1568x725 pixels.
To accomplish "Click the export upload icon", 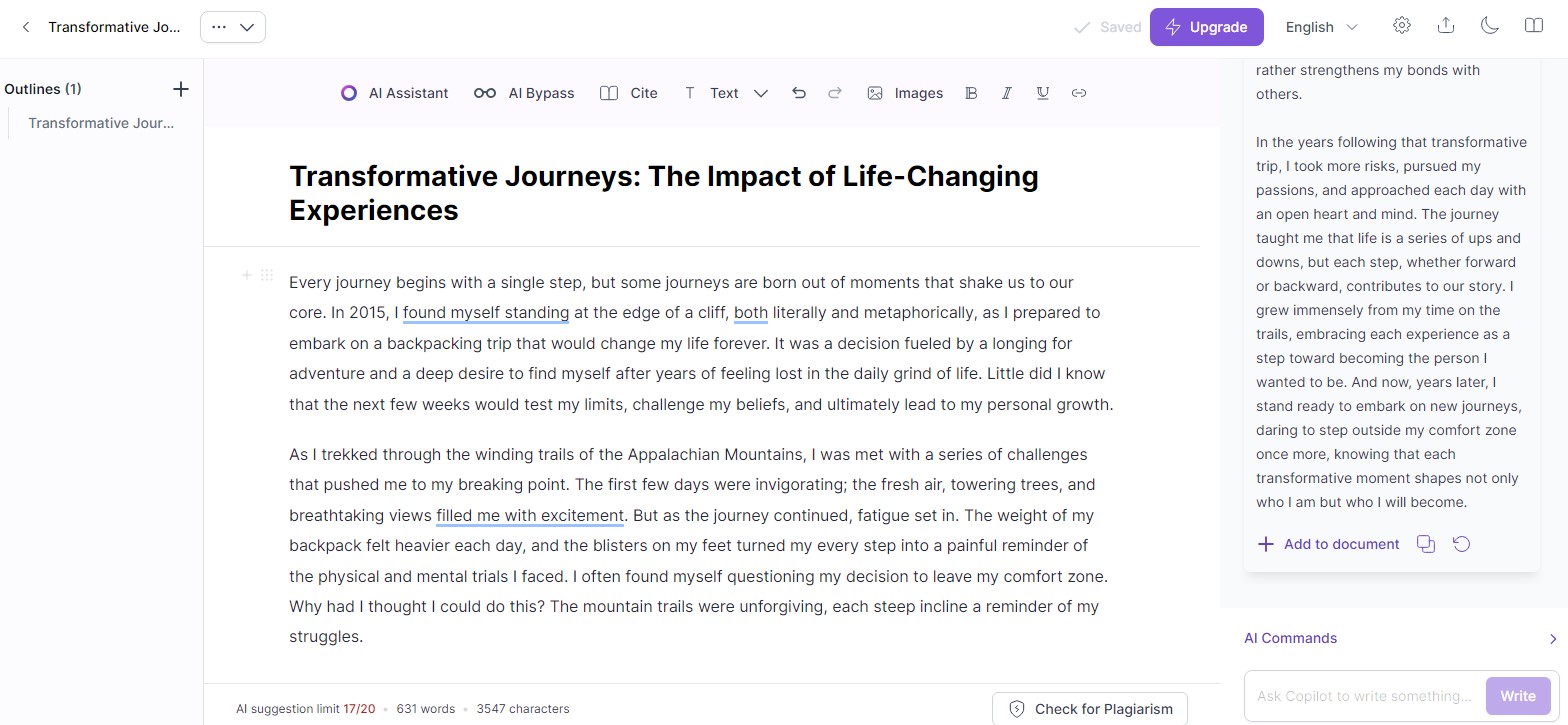I will click(x=1446, y=26).
